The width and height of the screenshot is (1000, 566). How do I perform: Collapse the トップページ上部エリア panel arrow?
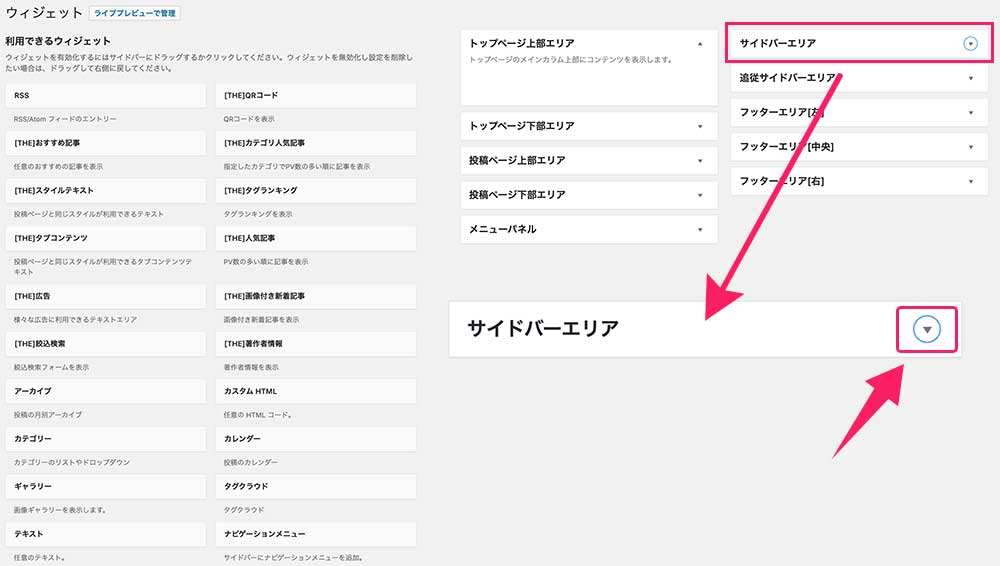tap(700, 44)
